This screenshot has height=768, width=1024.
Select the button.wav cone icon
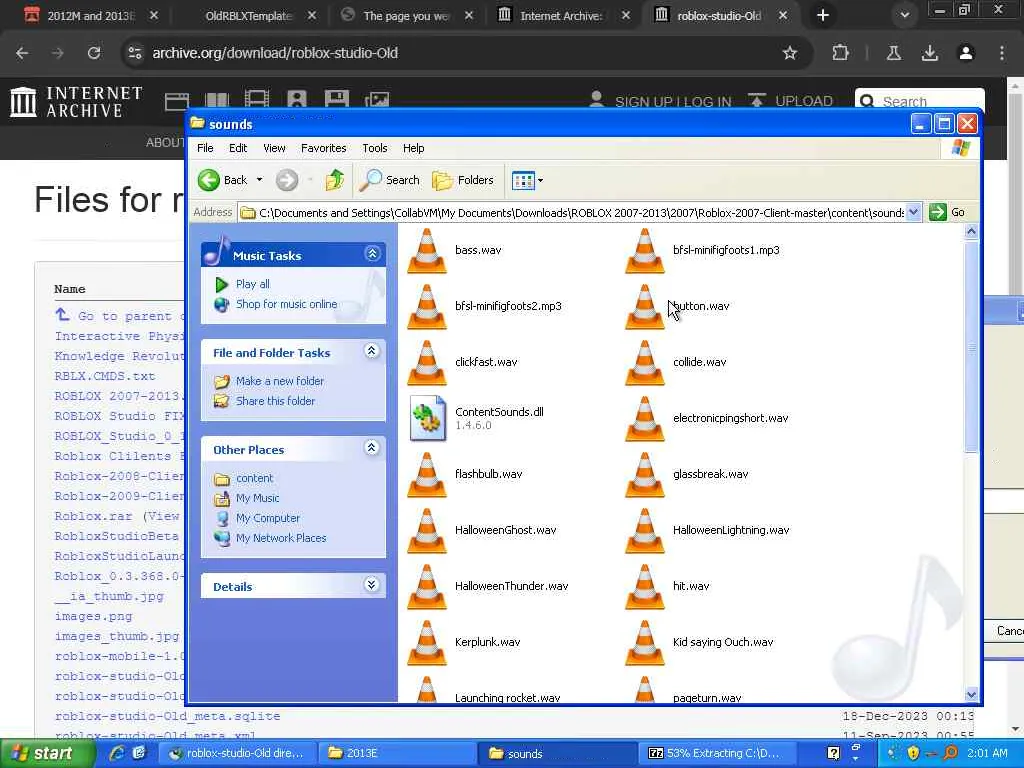(x=645, y=307)
